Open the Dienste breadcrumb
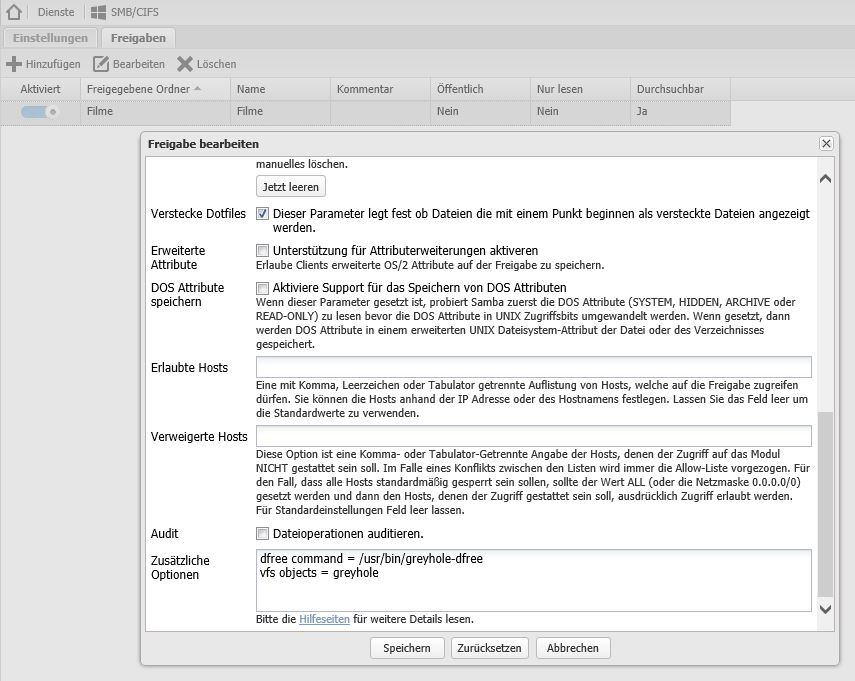855x681 pixels. 56,12
